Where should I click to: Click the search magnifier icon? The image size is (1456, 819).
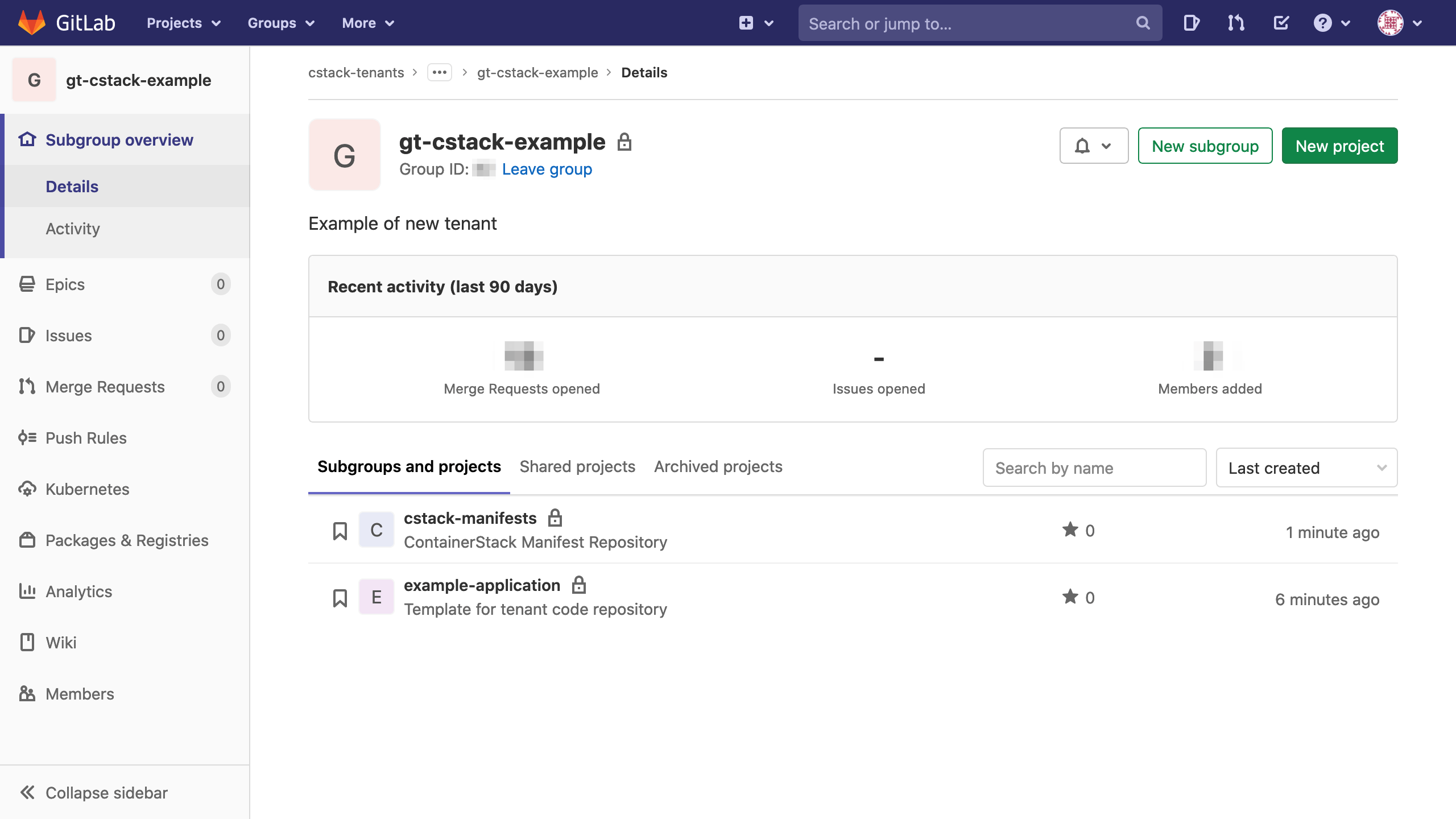tap(1143, 23)
